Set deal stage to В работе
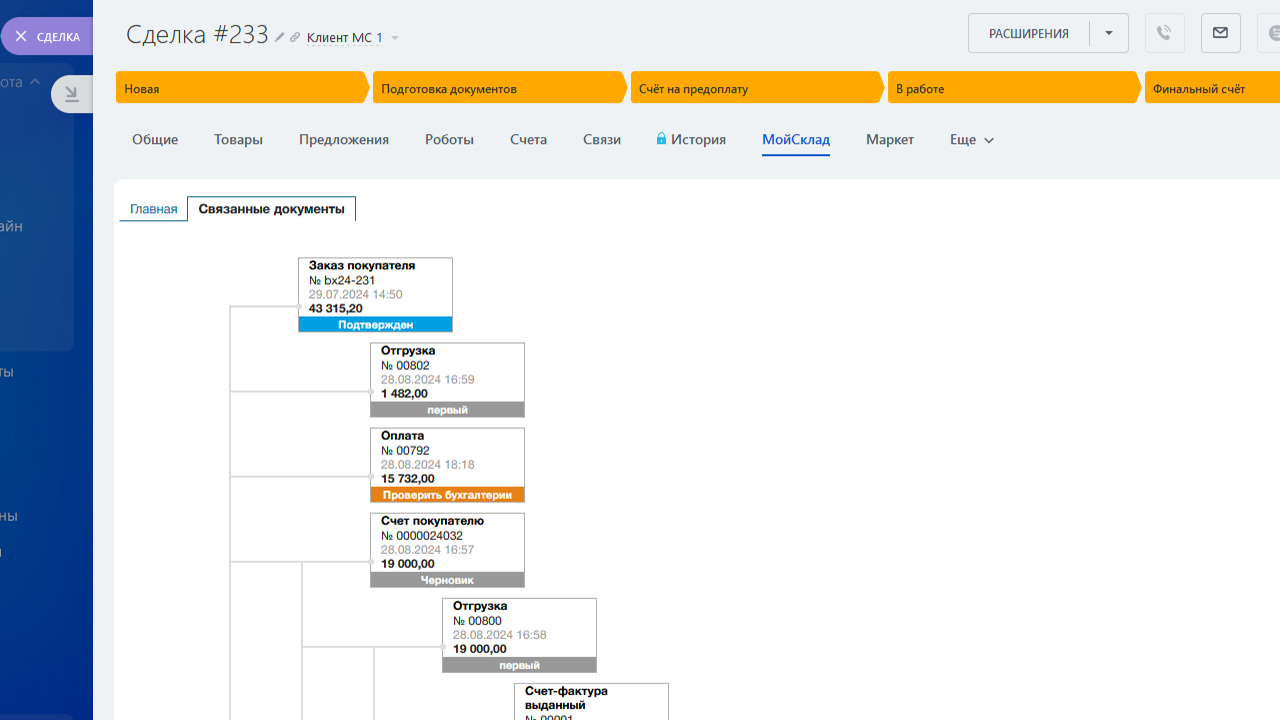Image resolution: width=1280 pixels, height=720 pixels. [1012, 88]
